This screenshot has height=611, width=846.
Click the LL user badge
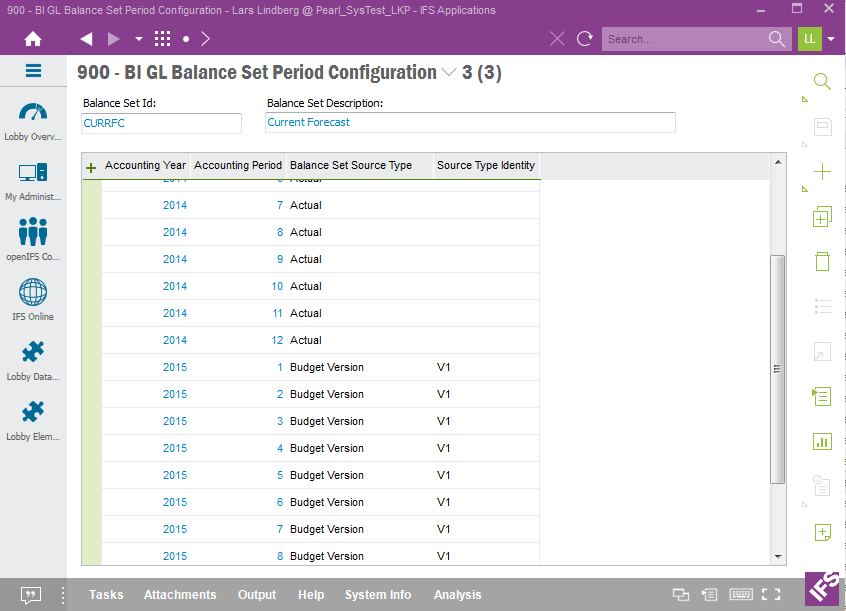coord(810,39)
